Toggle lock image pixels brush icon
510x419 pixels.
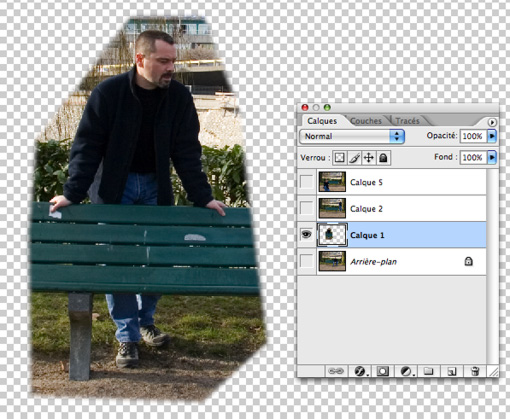[x=354, y=158]
